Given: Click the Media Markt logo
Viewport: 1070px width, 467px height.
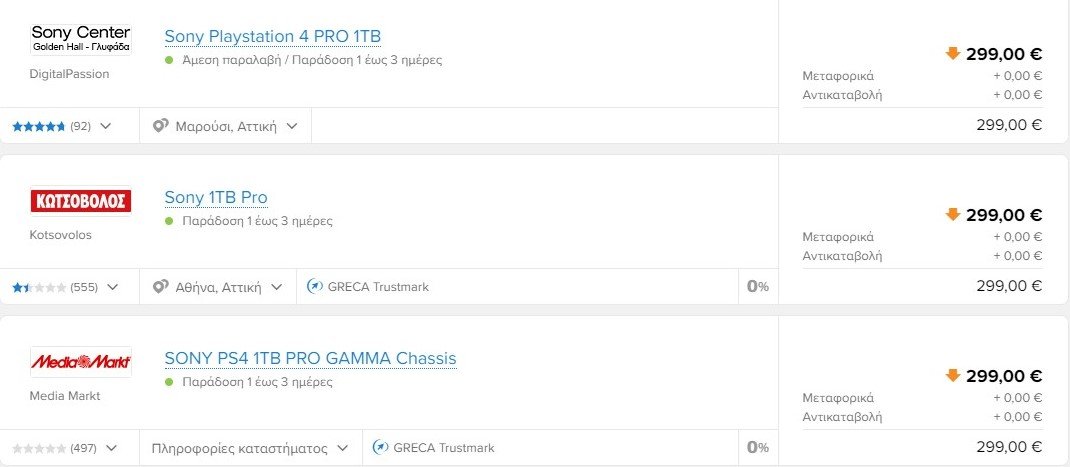Looking at the screenshot, I should tap(81, 362).
